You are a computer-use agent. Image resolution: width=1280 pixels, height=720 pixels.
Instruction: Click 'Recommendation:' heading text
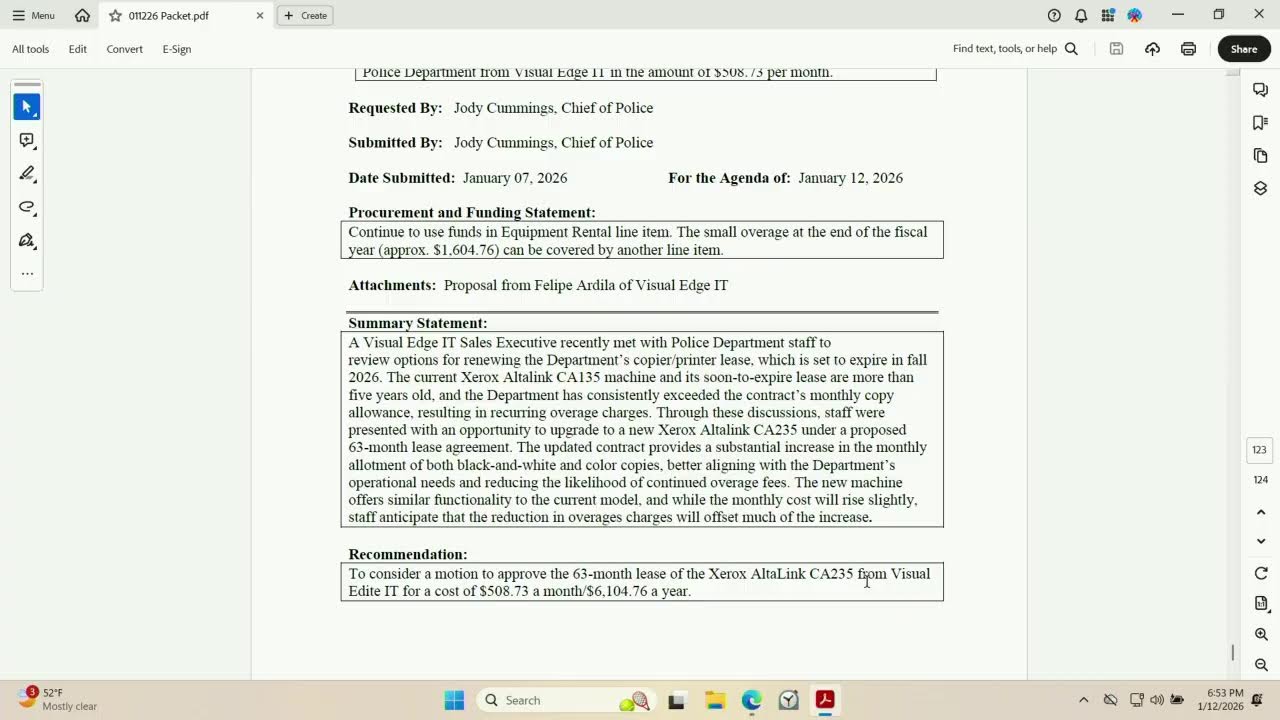[408, 554]
